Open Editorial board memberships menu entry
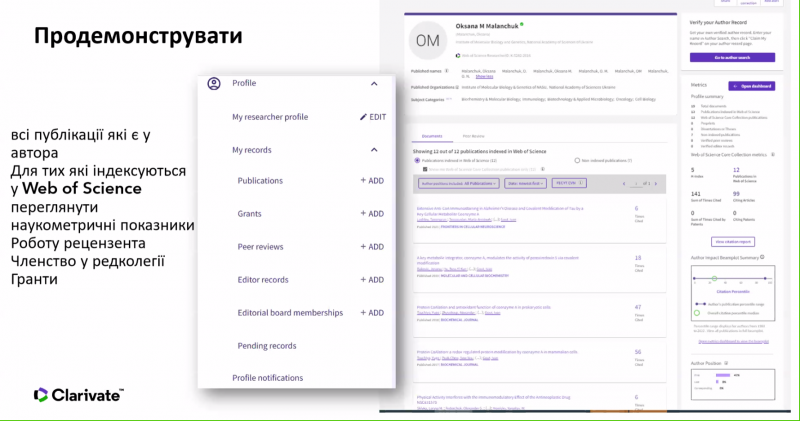Screen dimensions: 800x421 (x=290, y=313)
